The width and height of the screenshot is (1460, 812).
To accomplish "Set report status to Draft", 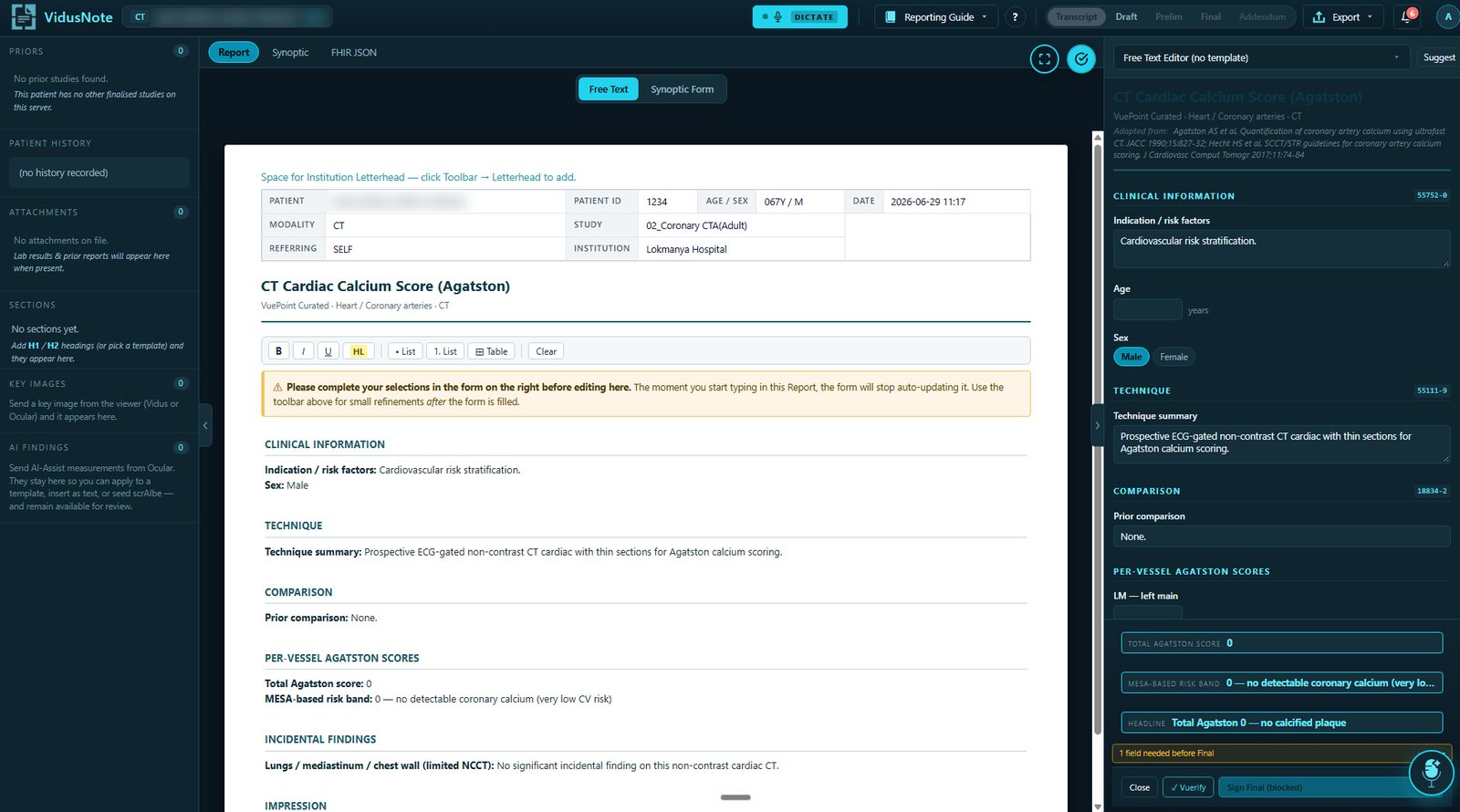I will (1126, 16).
